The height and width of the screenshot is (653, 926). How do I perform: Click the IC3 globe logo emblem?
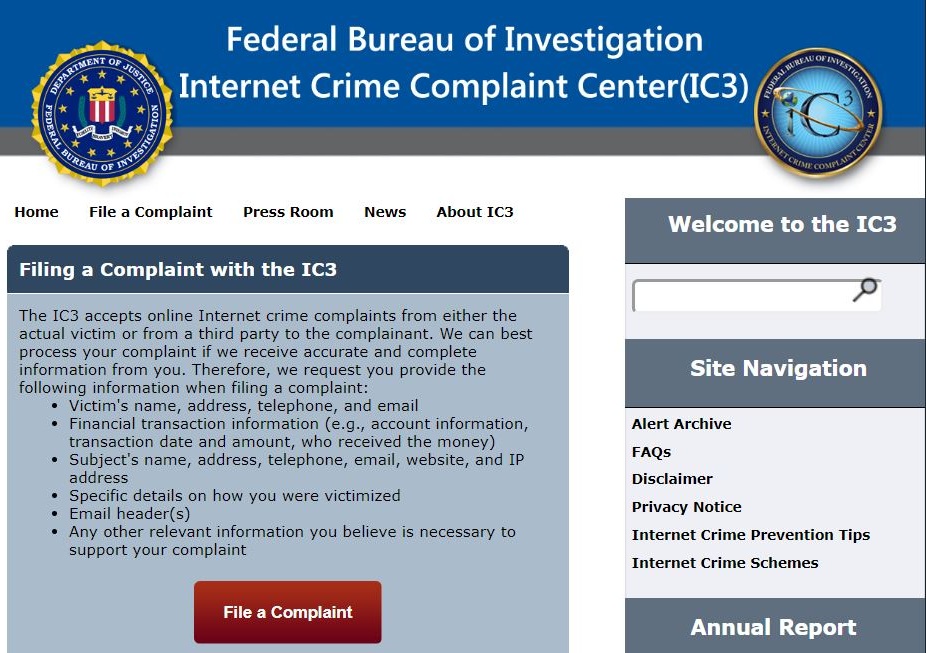click(819, 113)
